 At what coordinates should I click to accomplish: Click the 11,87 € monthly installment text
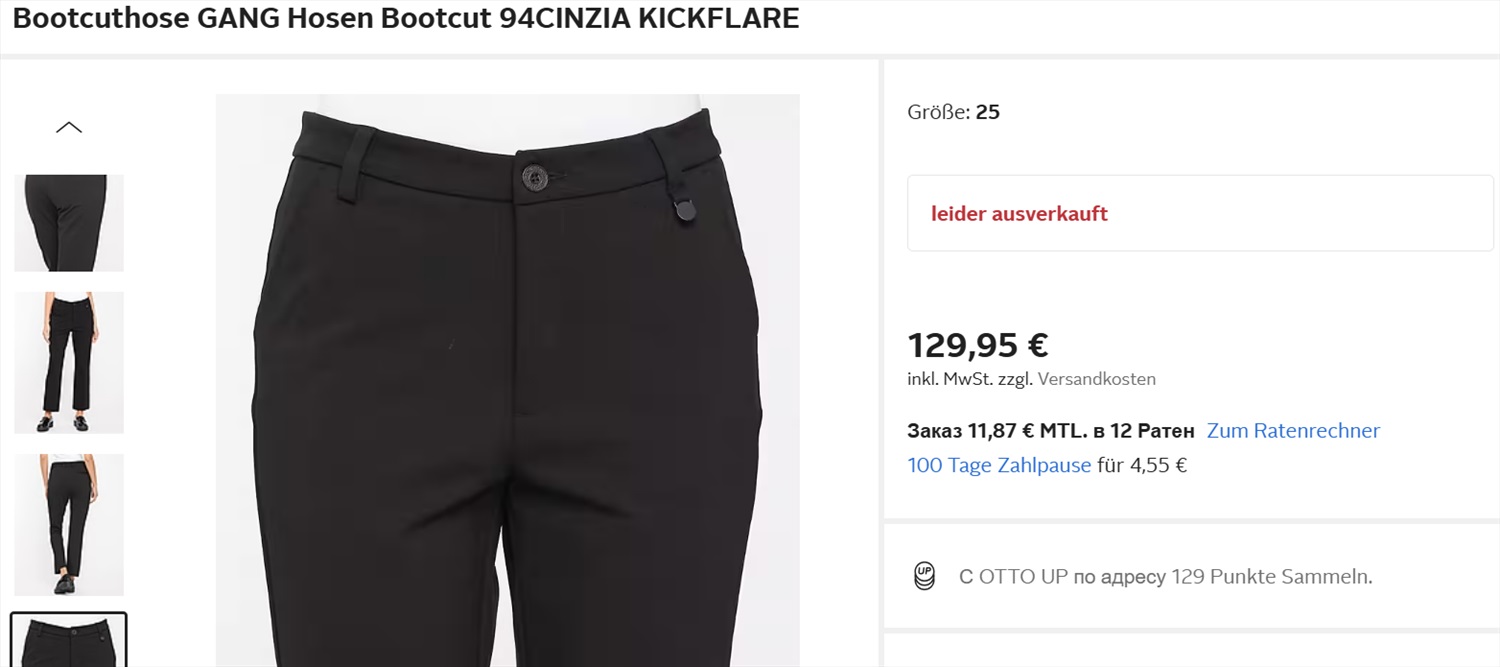(x=1050, y=431)
